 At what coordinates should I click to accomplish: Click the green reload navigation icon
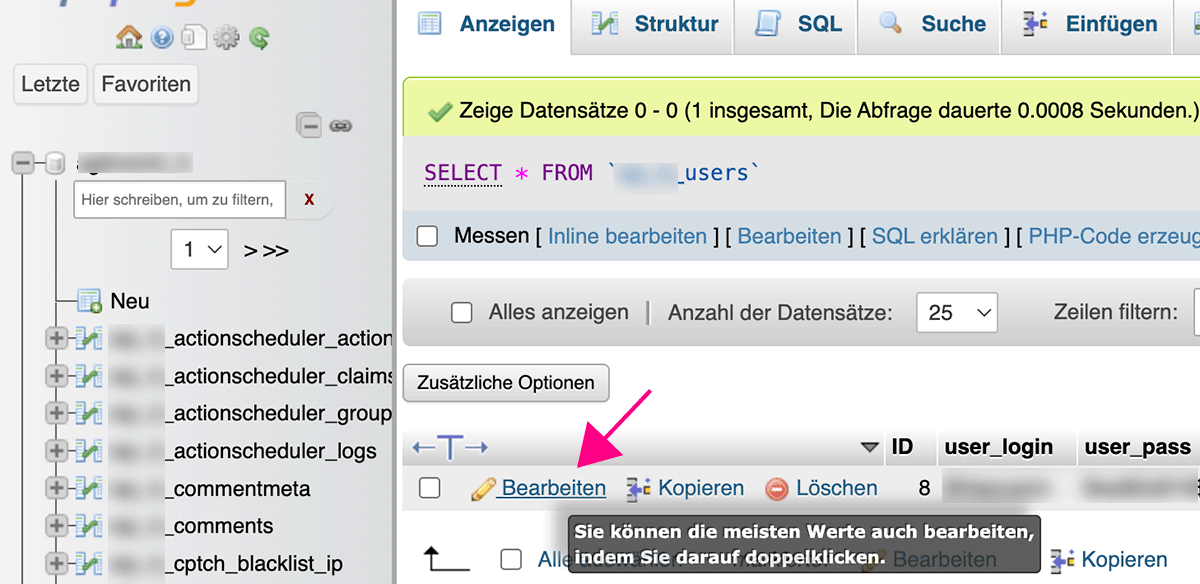[260, 38]
